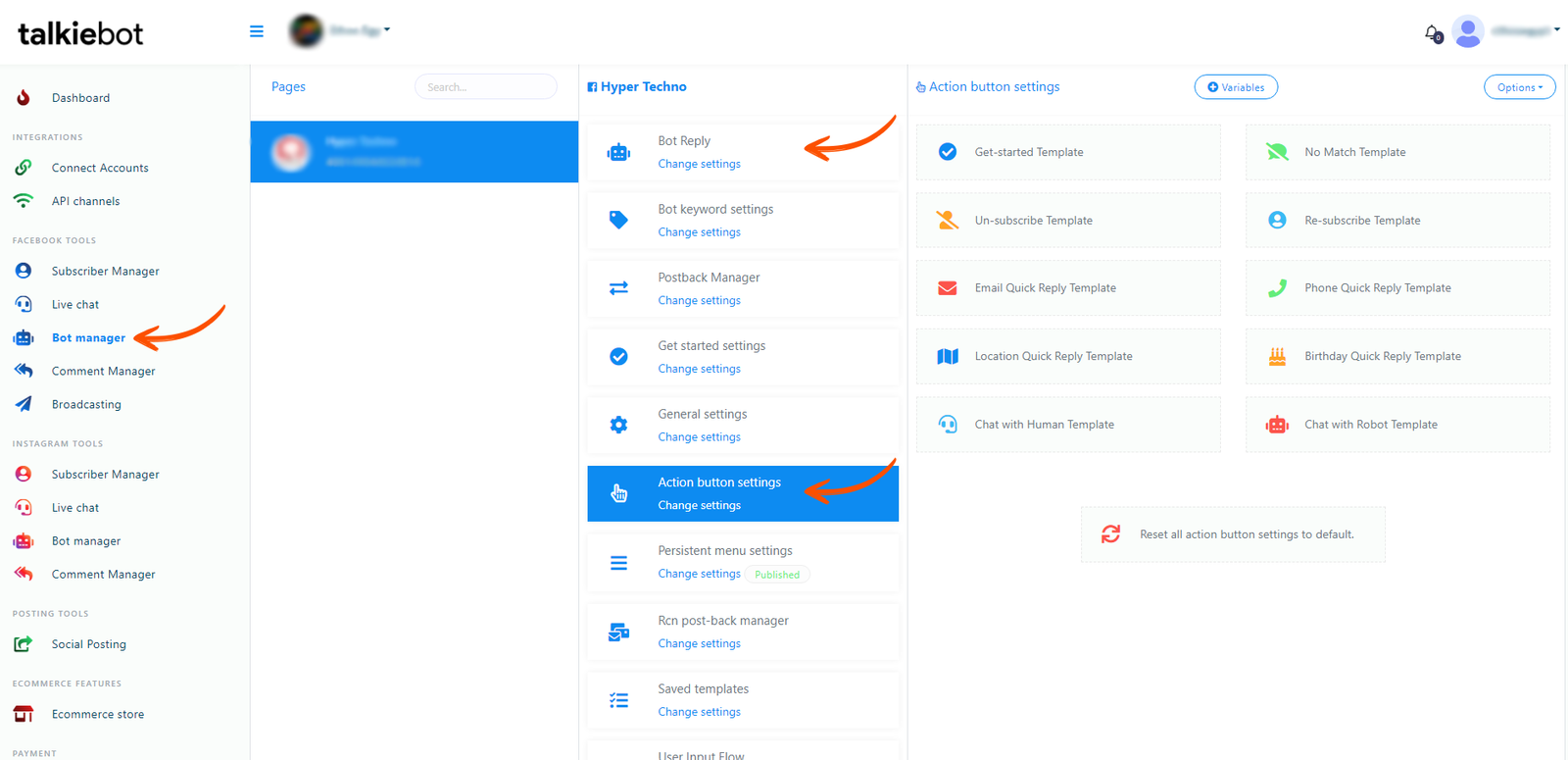This screenshot has height=760, width=1568.
Task: Click the No Match Template icon
Action: pyautogui.click(x=1277, y=152)
